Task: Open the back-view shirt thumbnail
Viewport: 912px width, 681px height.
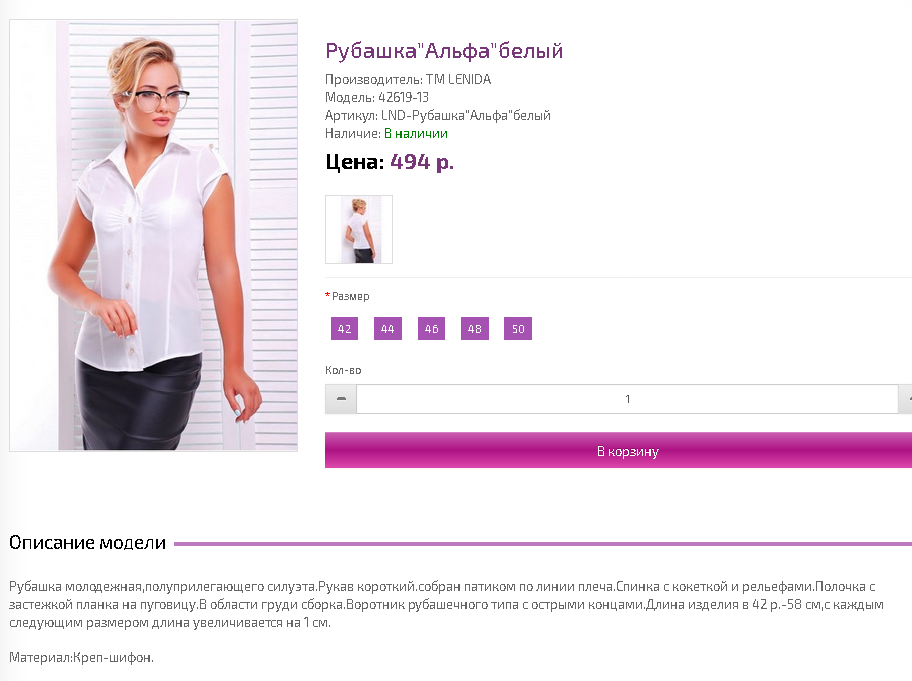Action: coord(359,230)
